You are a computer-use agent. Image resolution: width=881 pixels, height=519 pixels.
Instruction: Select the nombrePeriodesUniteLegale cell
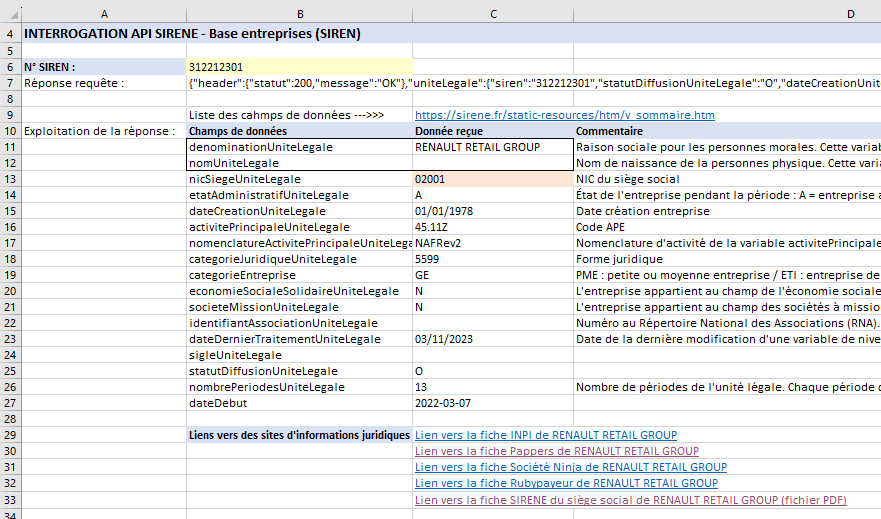pos(299,387)
